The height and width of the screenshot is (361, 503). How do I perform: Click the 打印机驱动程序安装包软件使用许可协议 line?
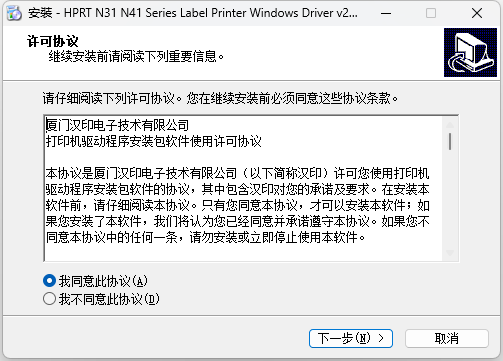click(154, 142)
